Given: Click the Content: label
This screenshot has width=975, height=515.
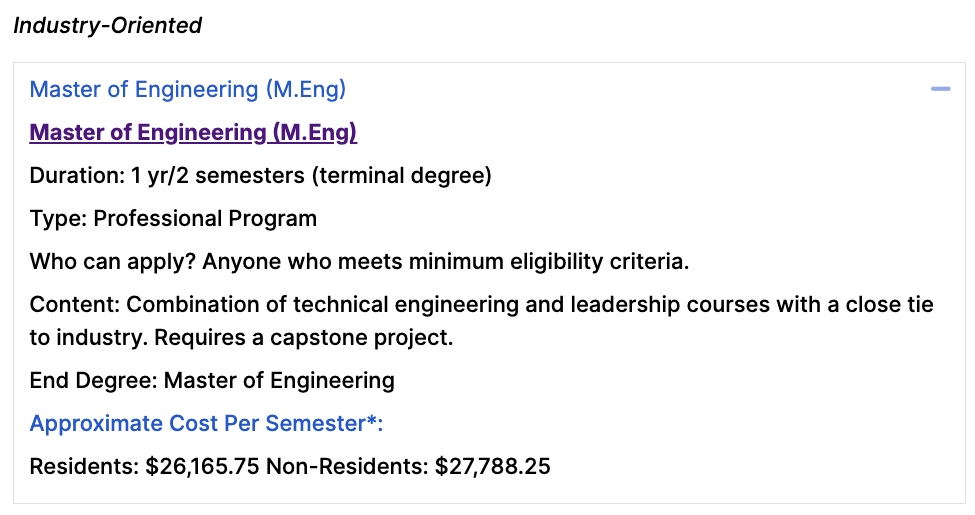Looking at the screenshot, I should coord(75,305).
